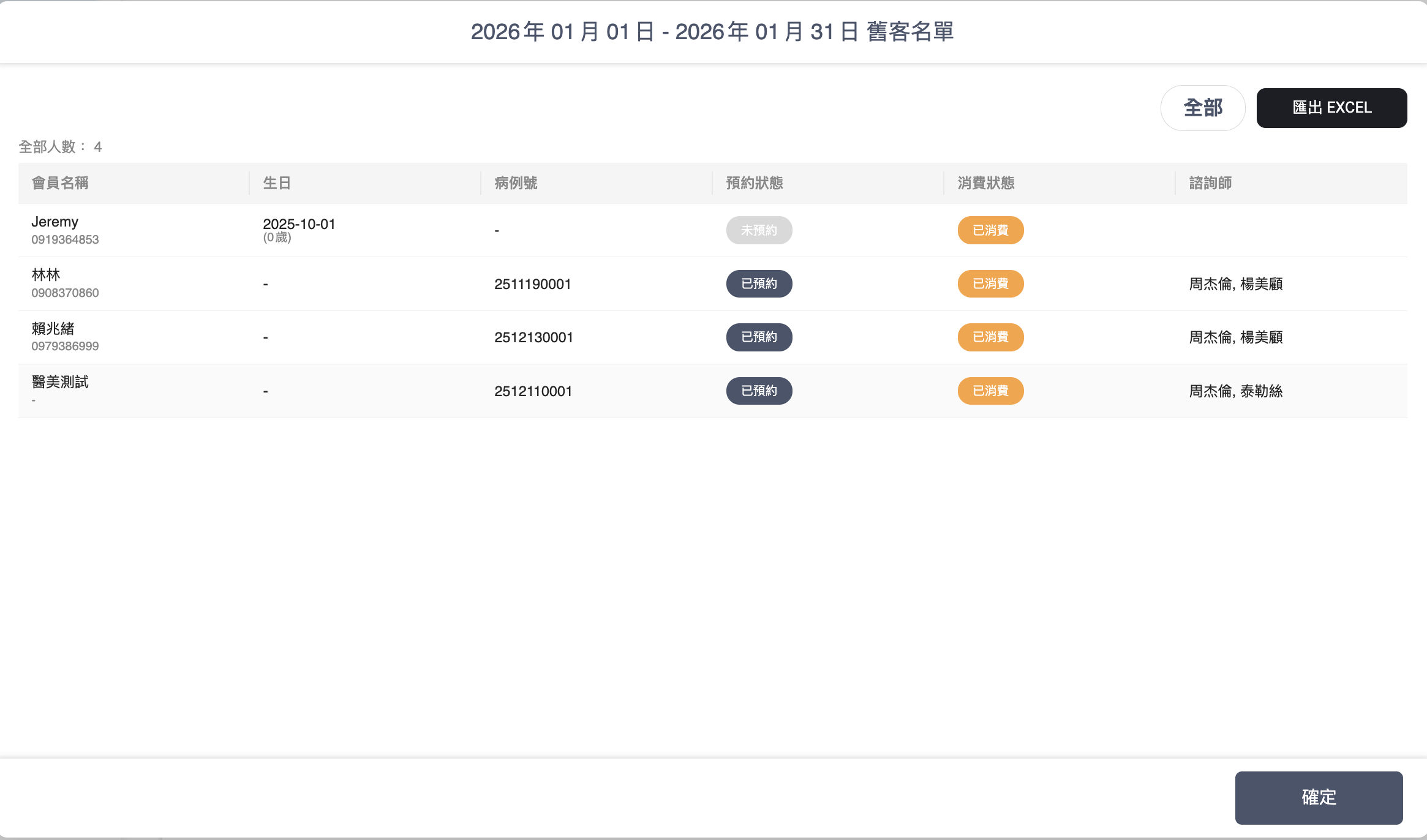Click 賴兆緒's 已消費 status badge
The height and width of the screenshot is (840, 1427).
990,337
